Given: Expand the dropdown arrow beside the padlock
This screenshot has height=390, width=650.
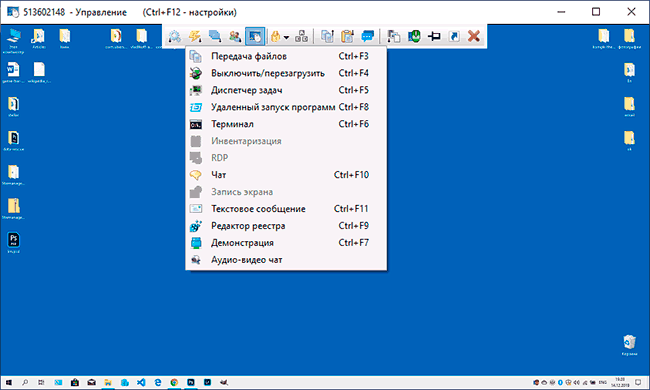Looking at the screenshot, I should click(286, 37).
